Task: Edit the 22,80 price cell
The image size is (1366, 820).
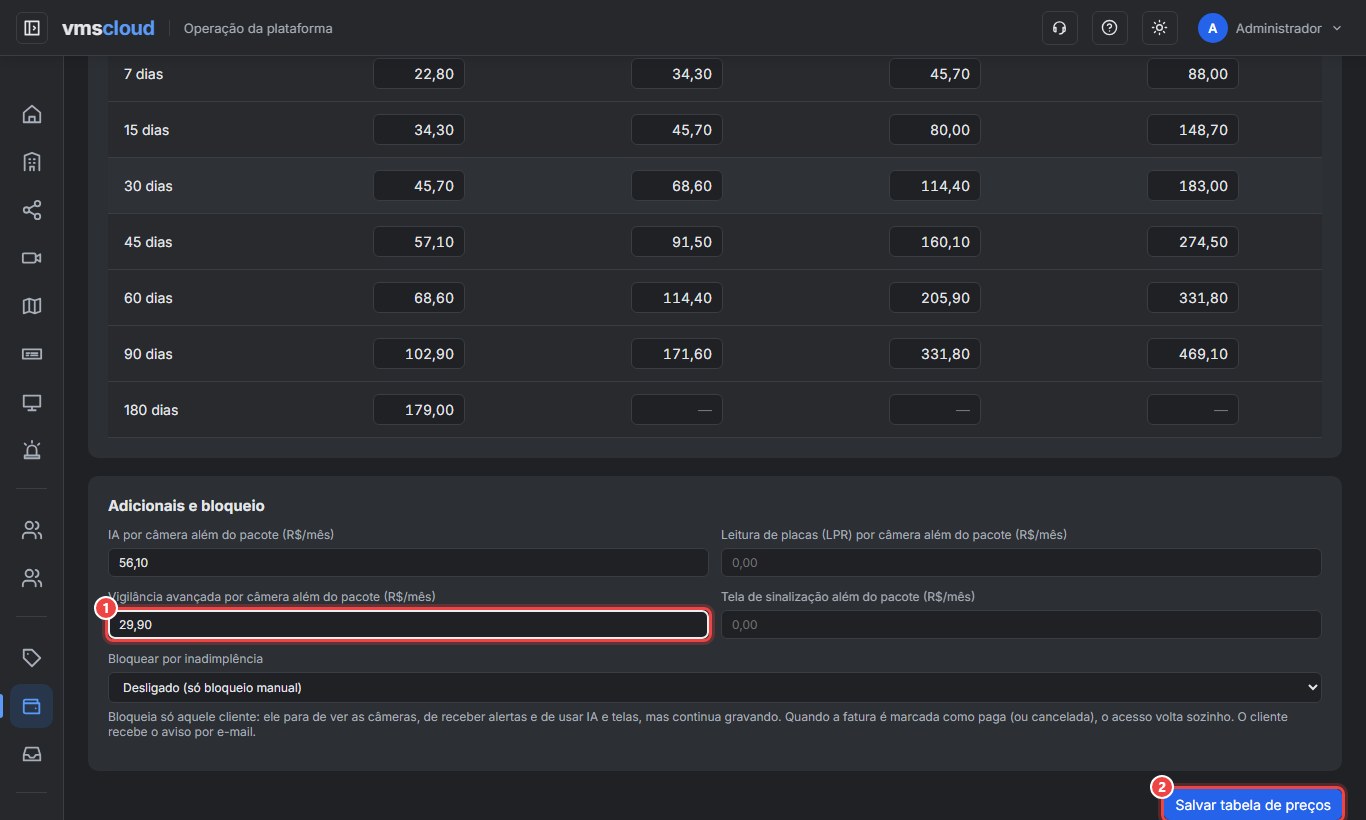Action: point(418,74)
